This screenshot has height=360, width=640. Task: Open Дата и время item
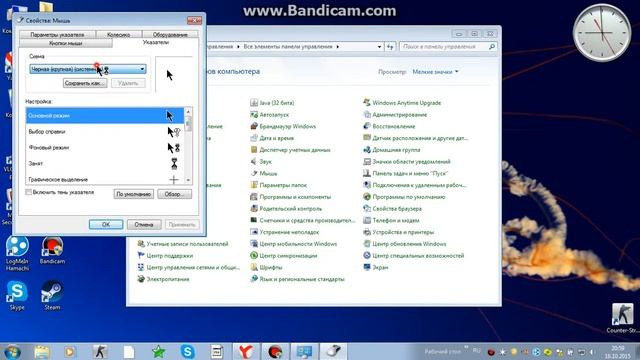(x=272, y=138)
